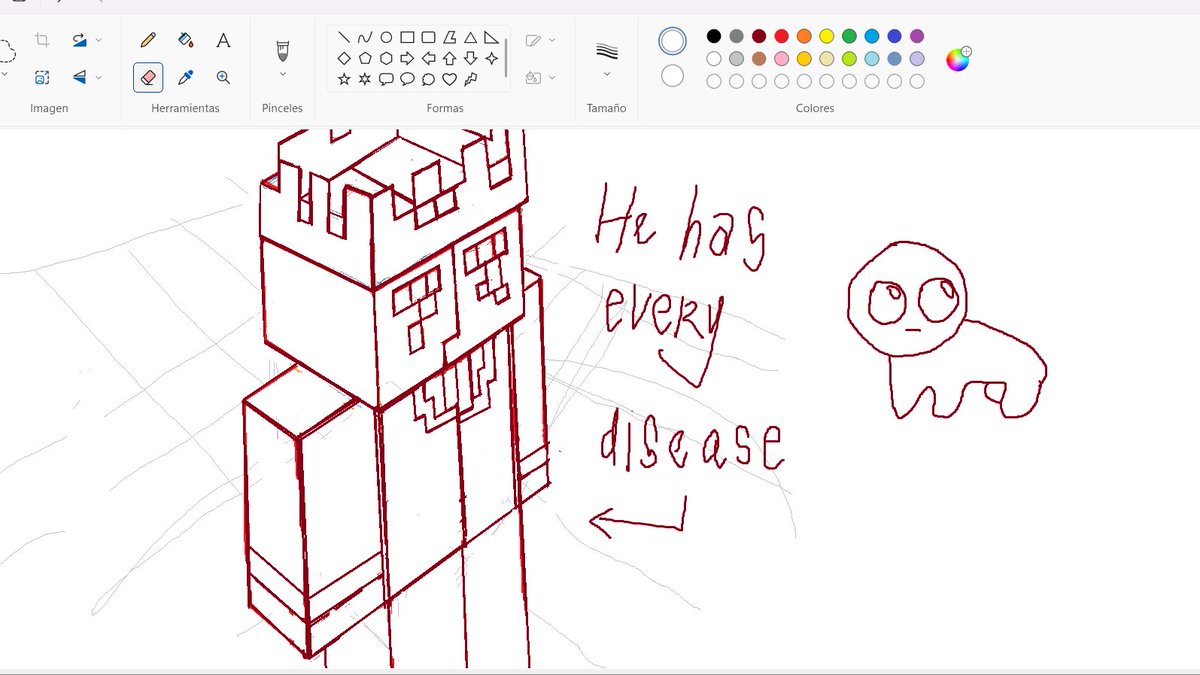Click the Crop image icon
This screenshot has height=675, width=1200.
[42, 40]
